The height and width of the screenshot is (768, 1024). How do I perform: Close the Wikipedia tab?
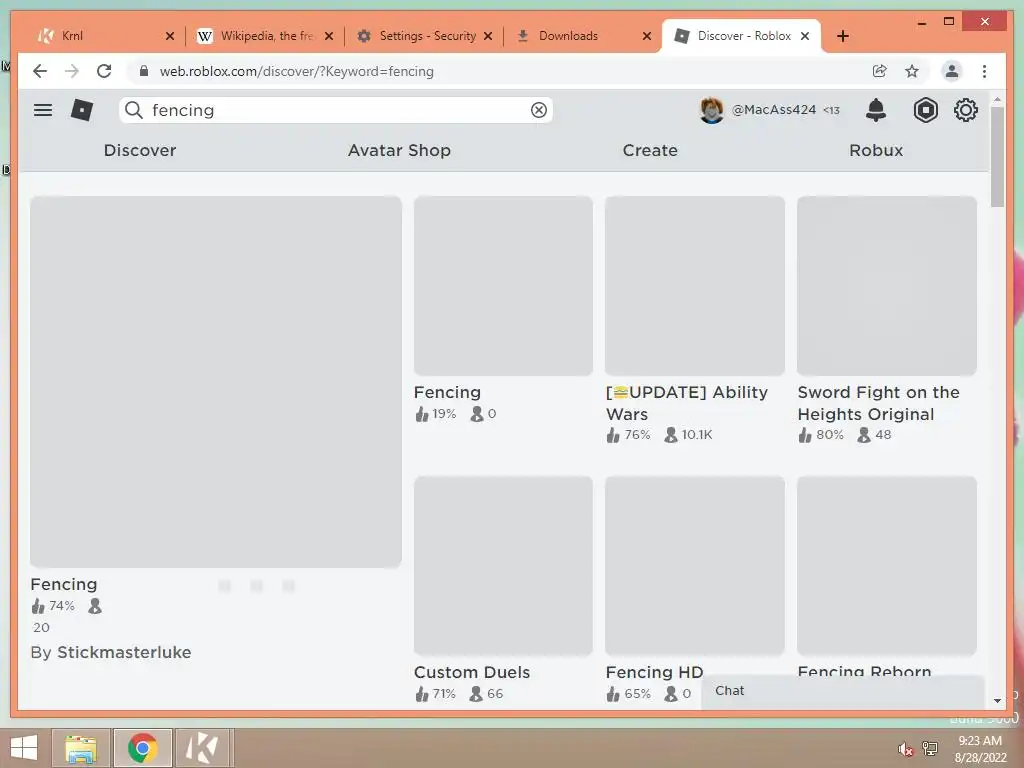click(329, 36)
